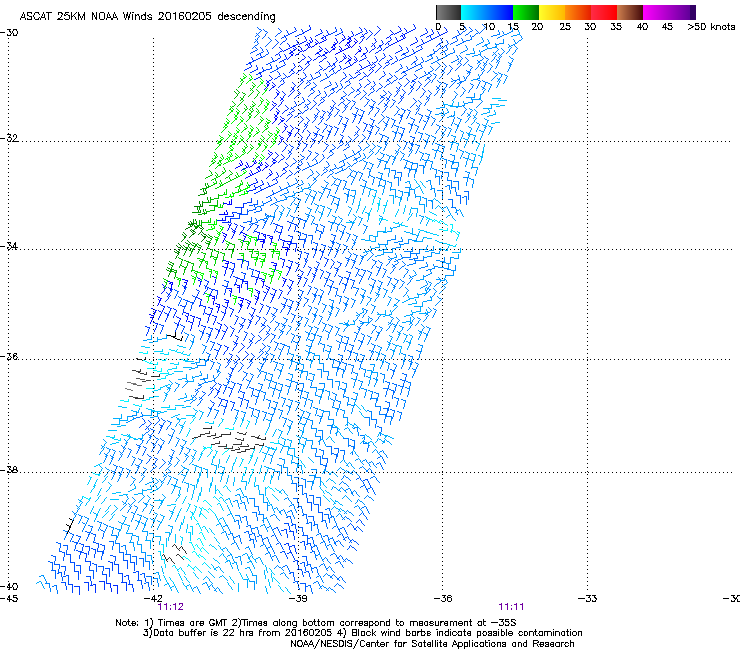This screenshot has height=650, width=740.
Task: Click the note about black wind barbs contamination
Action: (460, 633)
